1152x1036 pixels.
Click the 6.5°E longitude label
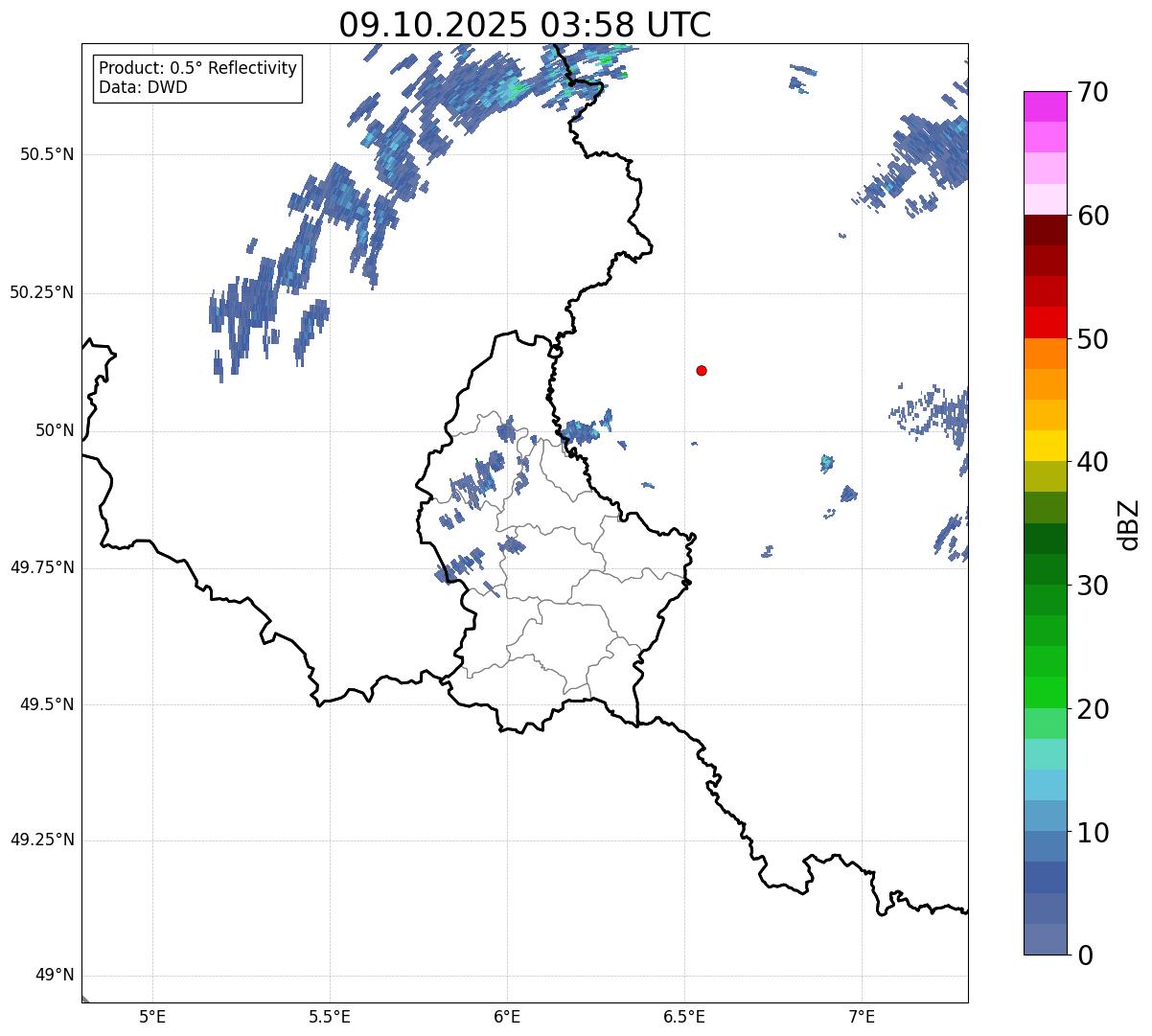click(x=684, y=1017)
